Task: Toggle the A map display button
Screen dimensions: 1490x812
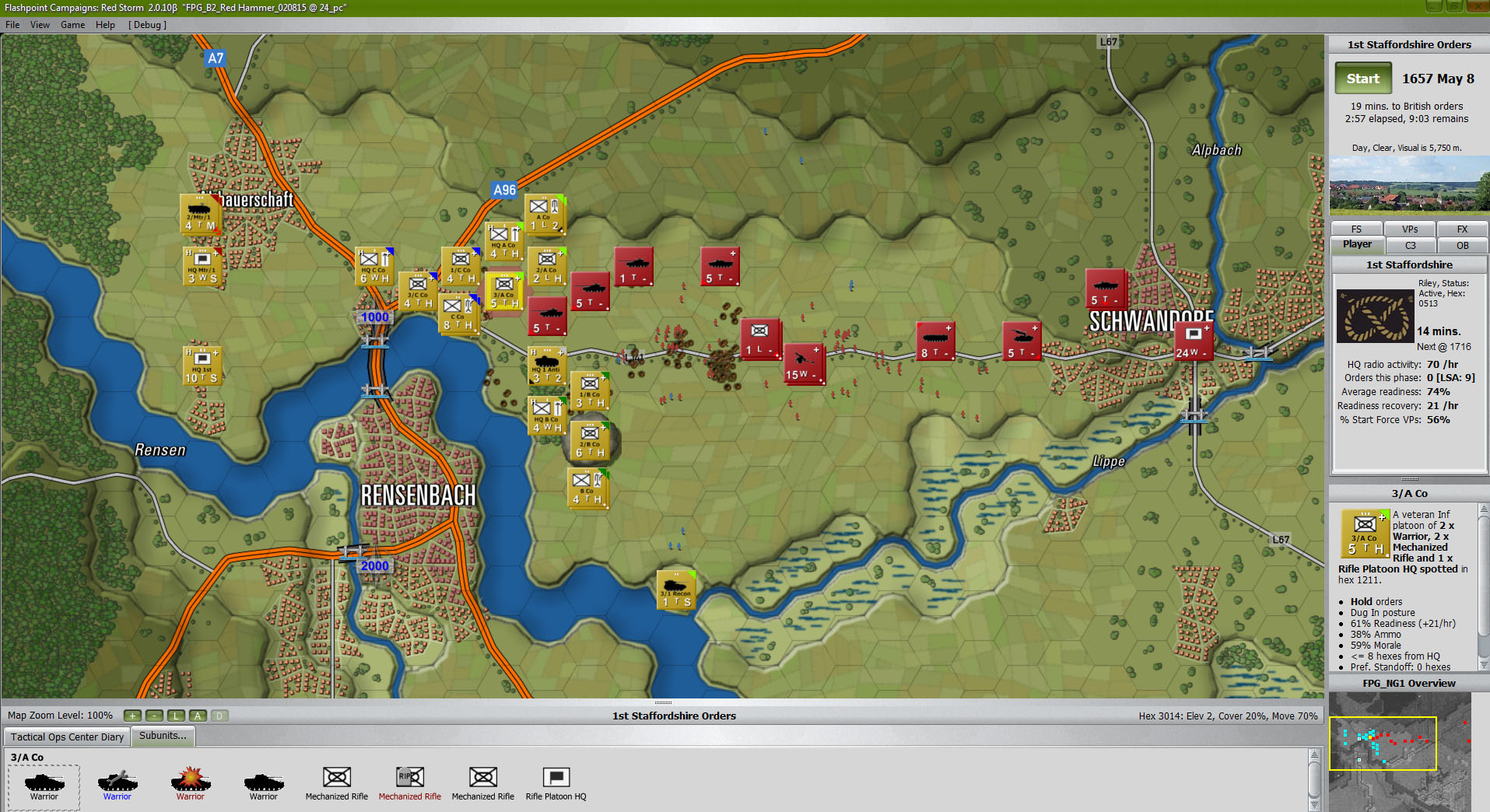Action: (x=197, y=716)
